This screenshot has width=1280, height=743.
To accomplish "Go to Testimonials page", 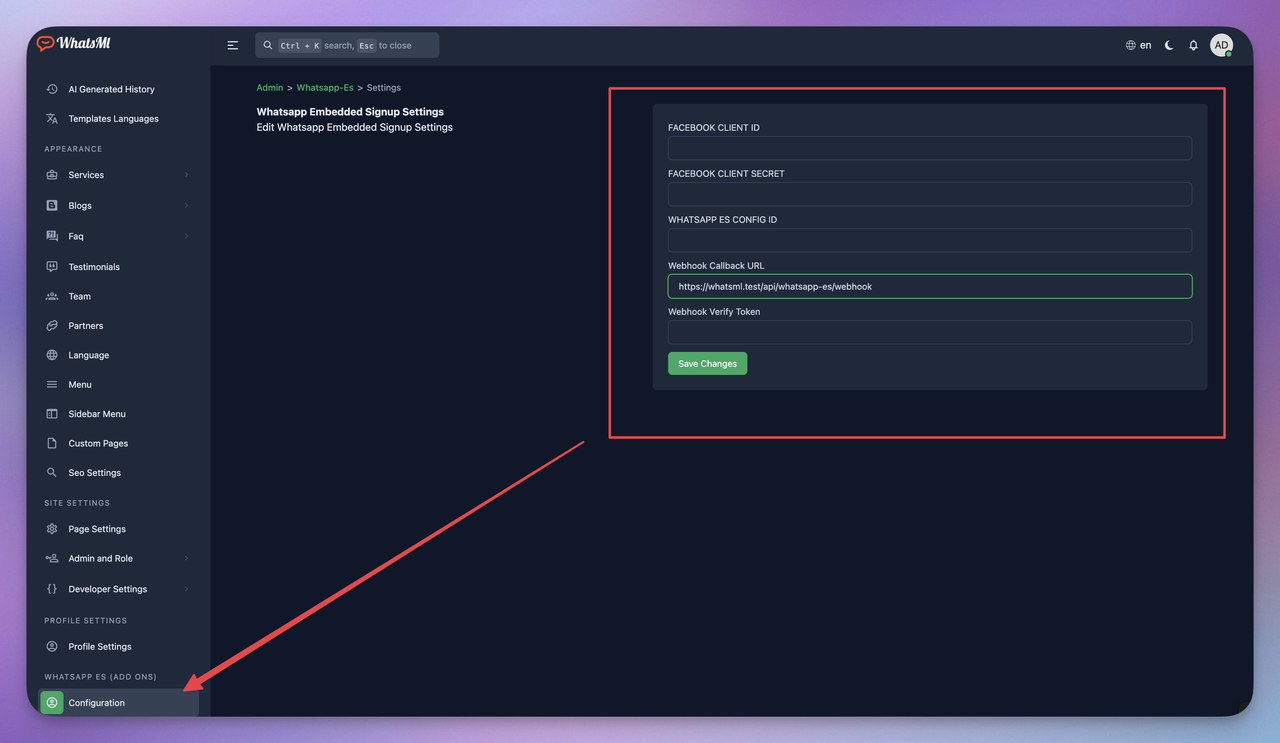I will click(118, 267).
